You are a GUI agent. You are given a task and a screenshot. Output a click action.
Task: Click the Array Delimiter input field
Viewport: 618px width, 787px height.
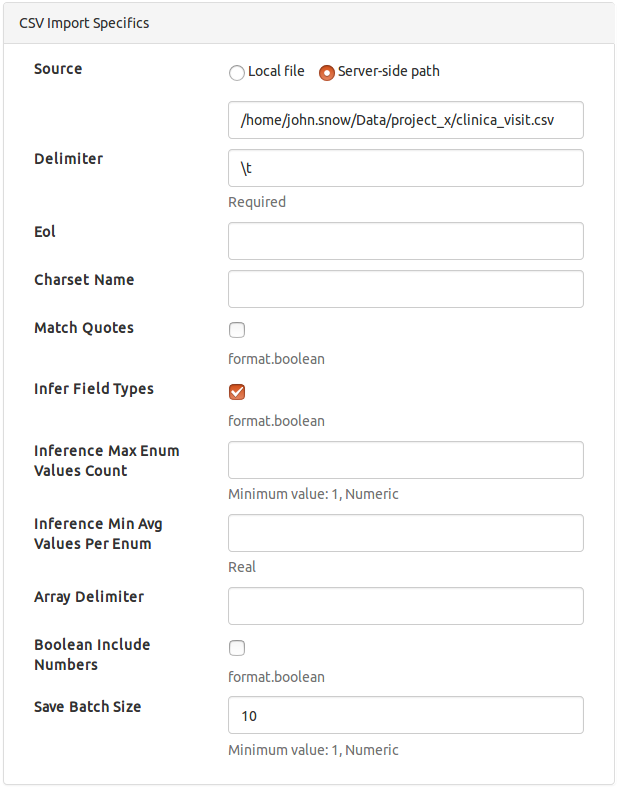pyautogui.click(x=405, y=606)
